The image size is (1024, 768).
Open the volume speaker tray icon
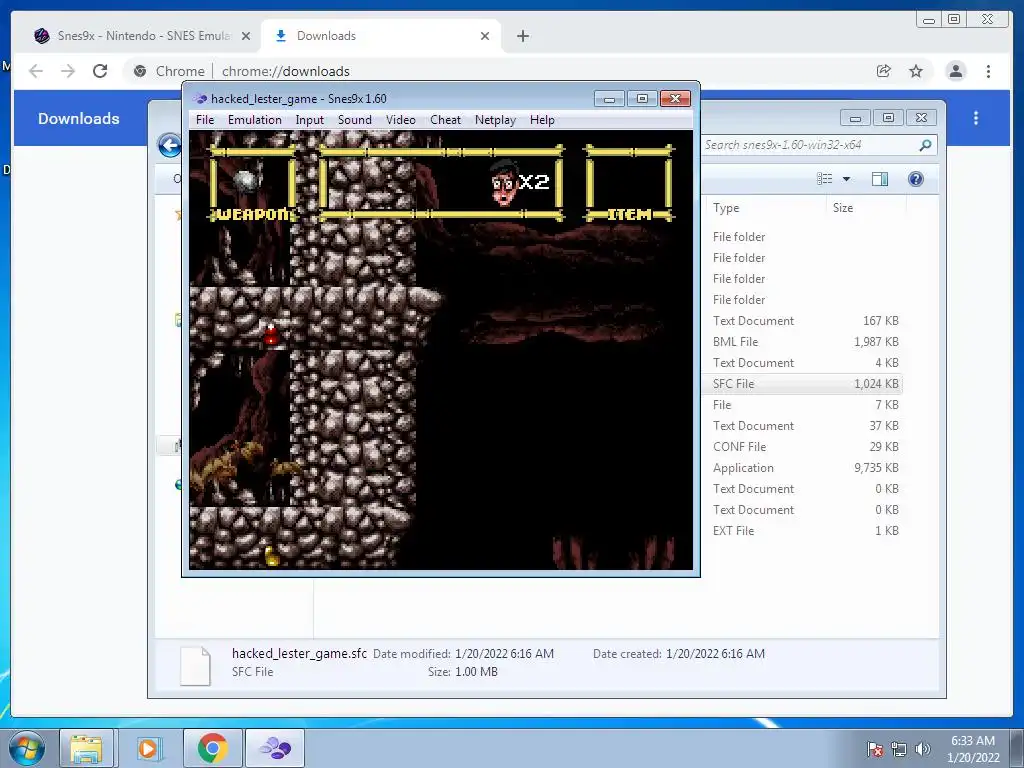pos(922,749)
